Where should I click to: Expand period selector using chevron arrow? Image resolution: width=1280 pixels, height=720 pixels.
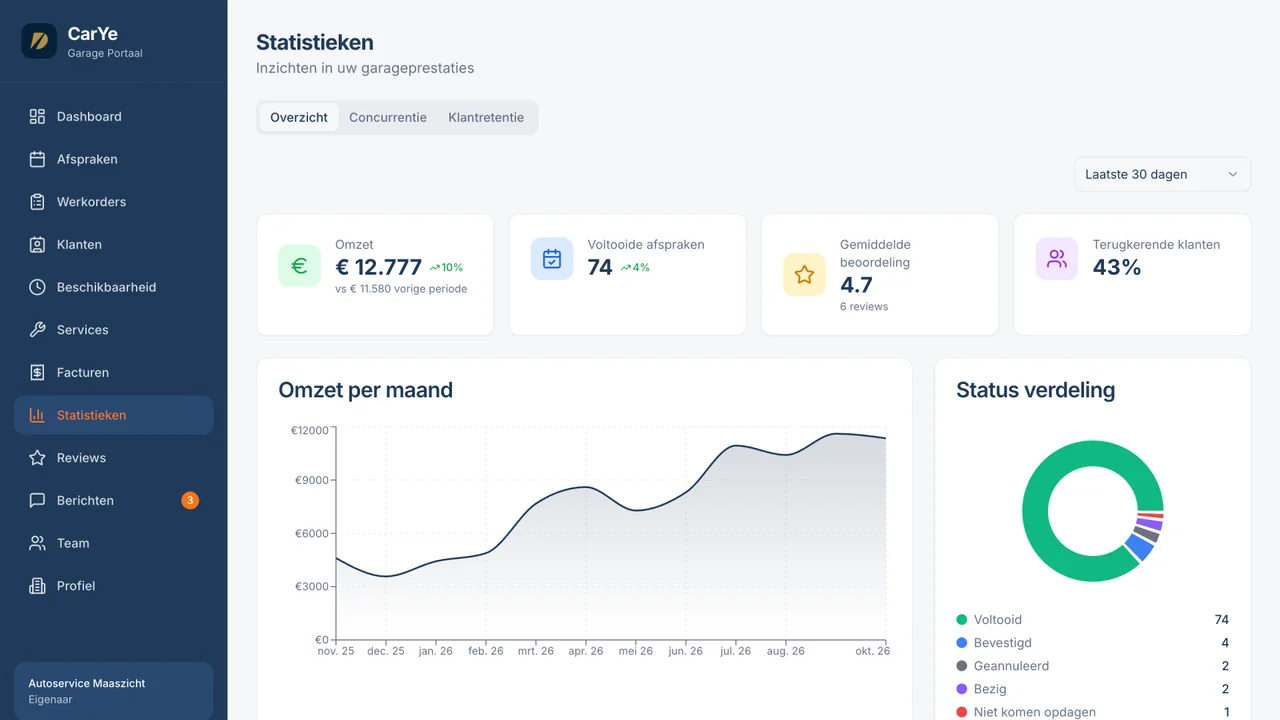1233,174
